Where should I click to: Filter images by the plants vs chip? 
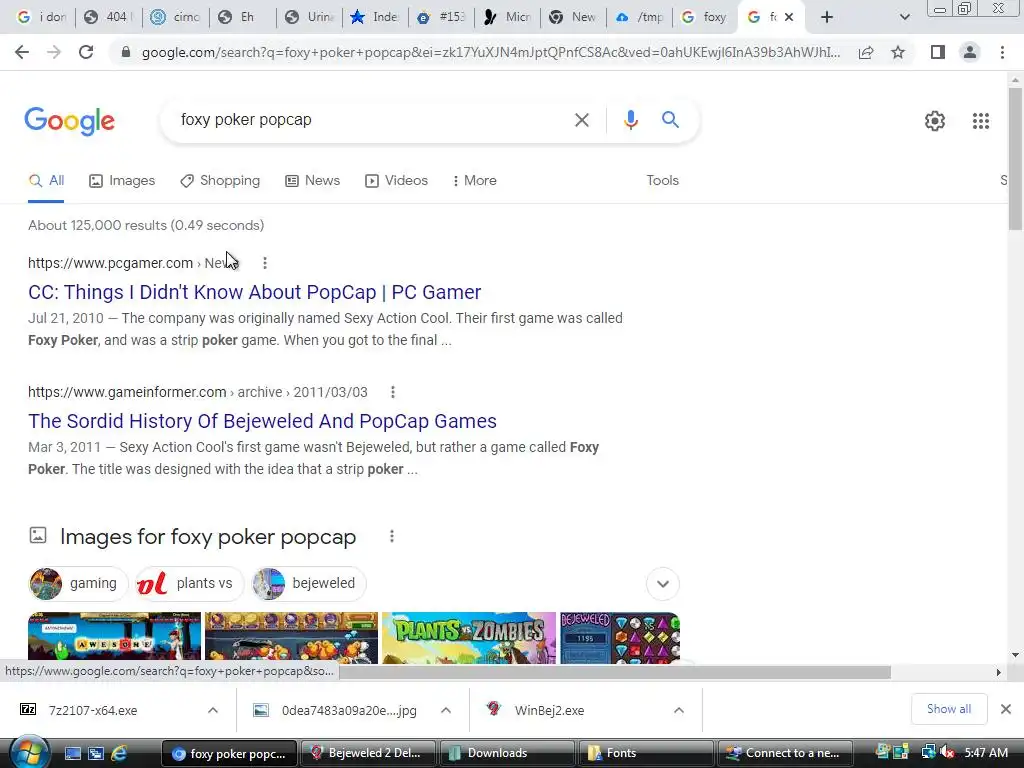[189, 584]
